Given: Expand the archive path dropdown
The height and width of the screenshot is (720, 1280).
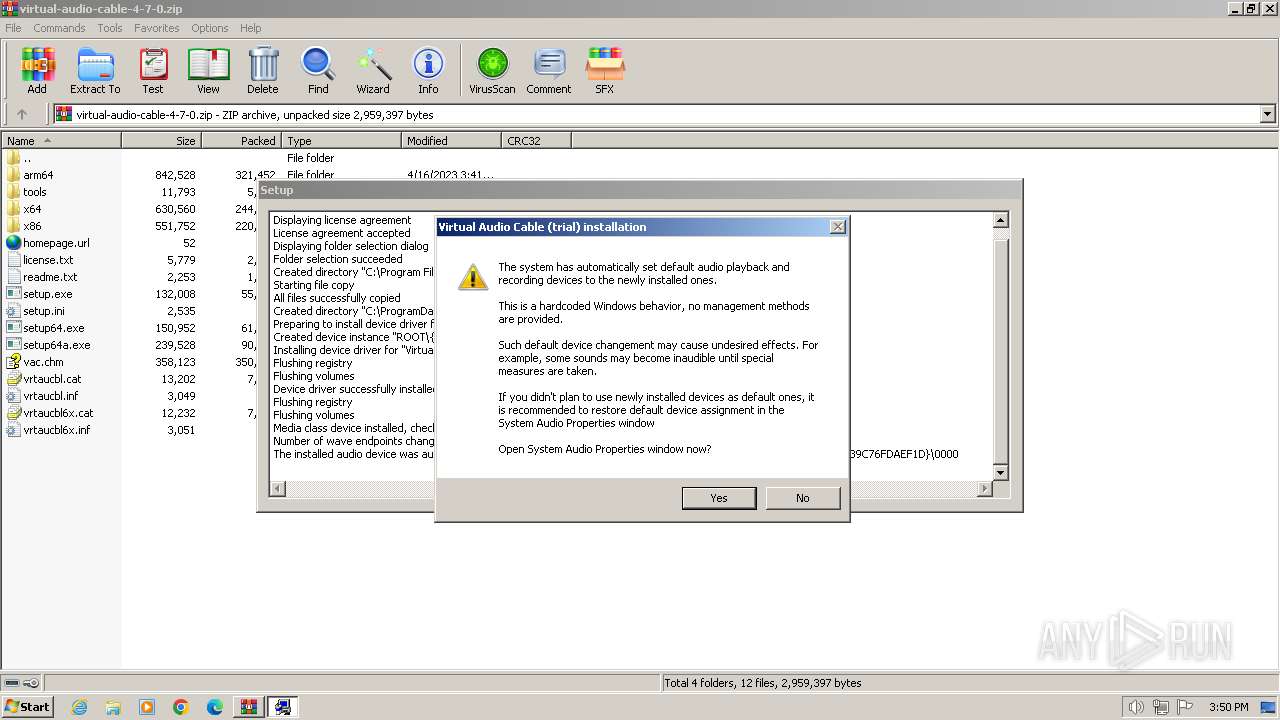Looking at the screenshot, I should (1268, 114).
